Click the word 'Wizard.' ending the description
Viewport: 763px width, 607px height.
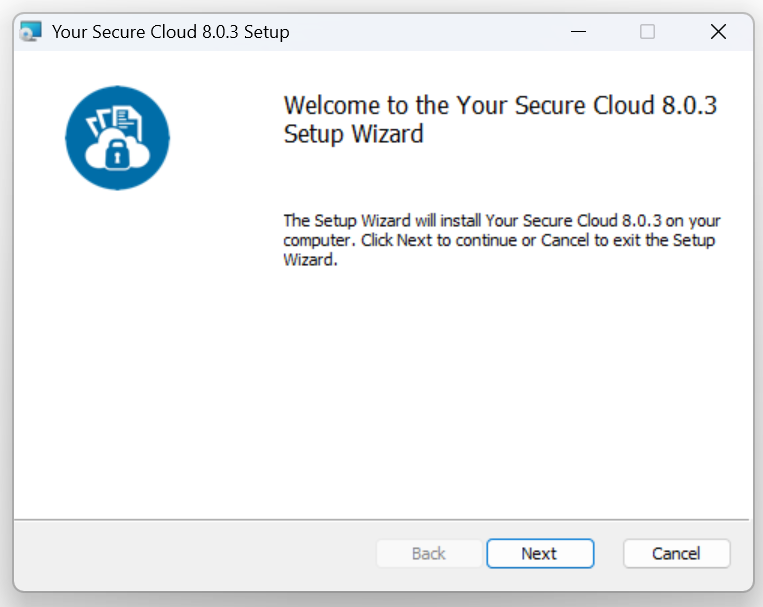click(x=310, y=260)
